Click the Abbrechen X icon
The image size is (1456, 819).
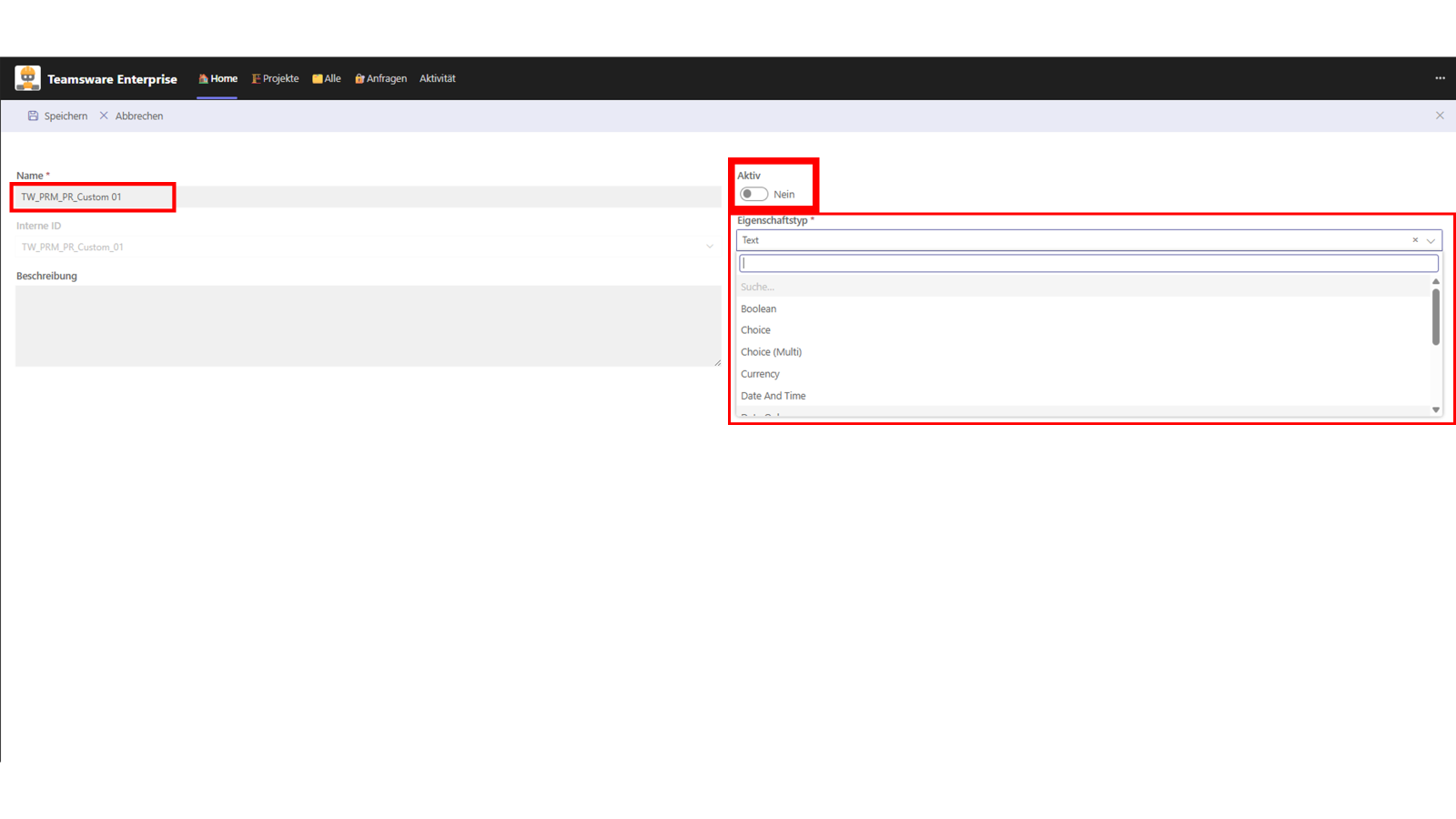104,116
